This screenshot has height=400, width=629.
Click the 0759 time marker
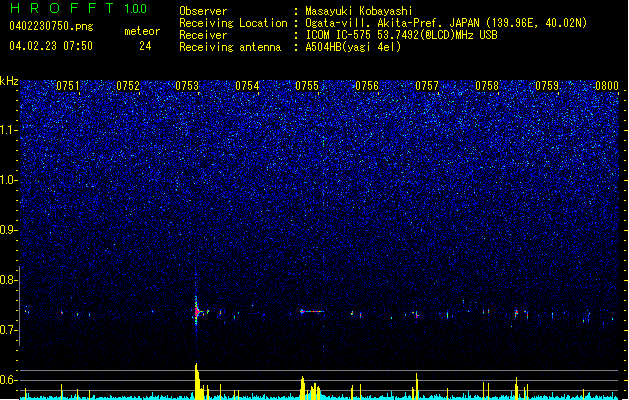click(547, 86)
